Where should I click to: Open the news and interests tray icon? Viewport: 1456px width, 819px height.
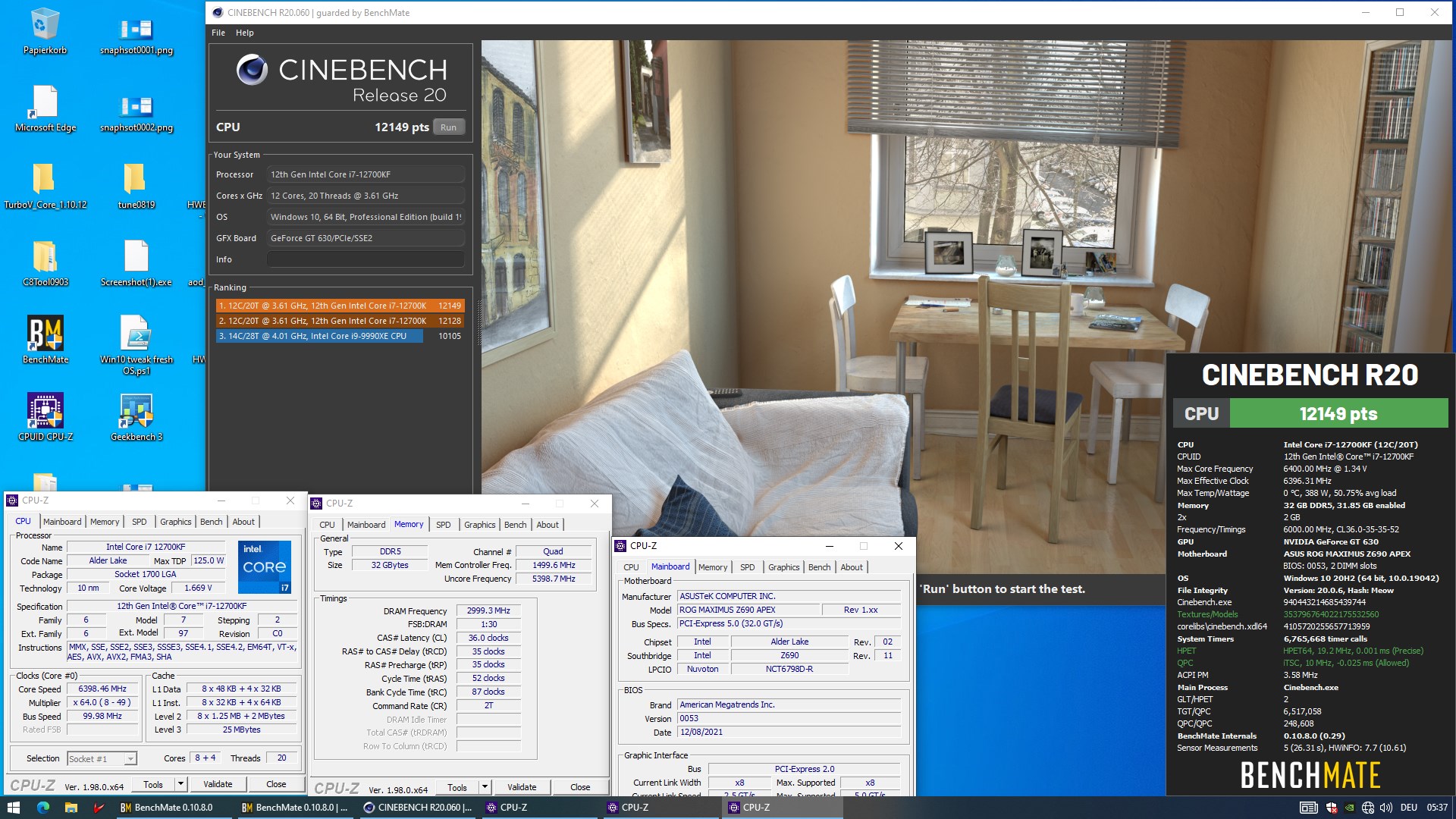[x=1308, y=808]
